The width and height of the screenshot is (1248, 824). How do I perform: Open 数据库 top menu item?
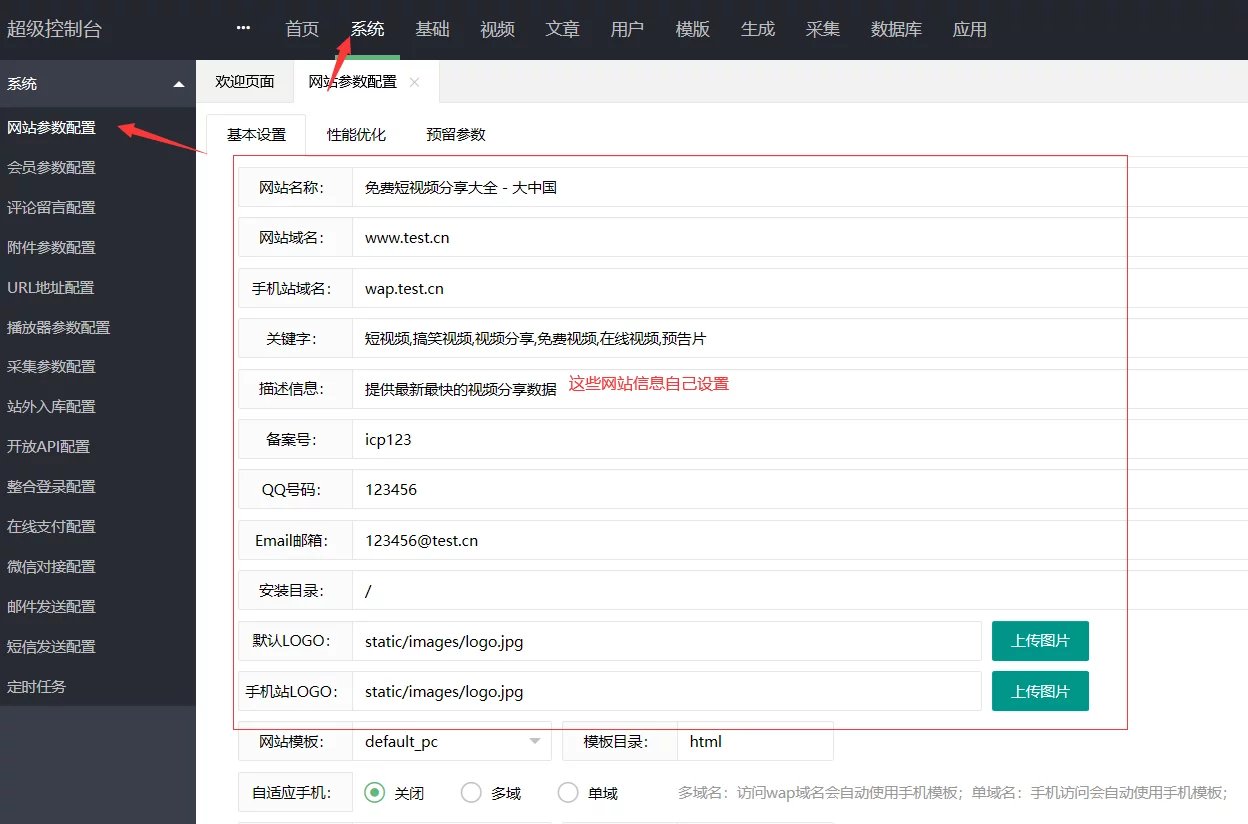click(896, 29)
